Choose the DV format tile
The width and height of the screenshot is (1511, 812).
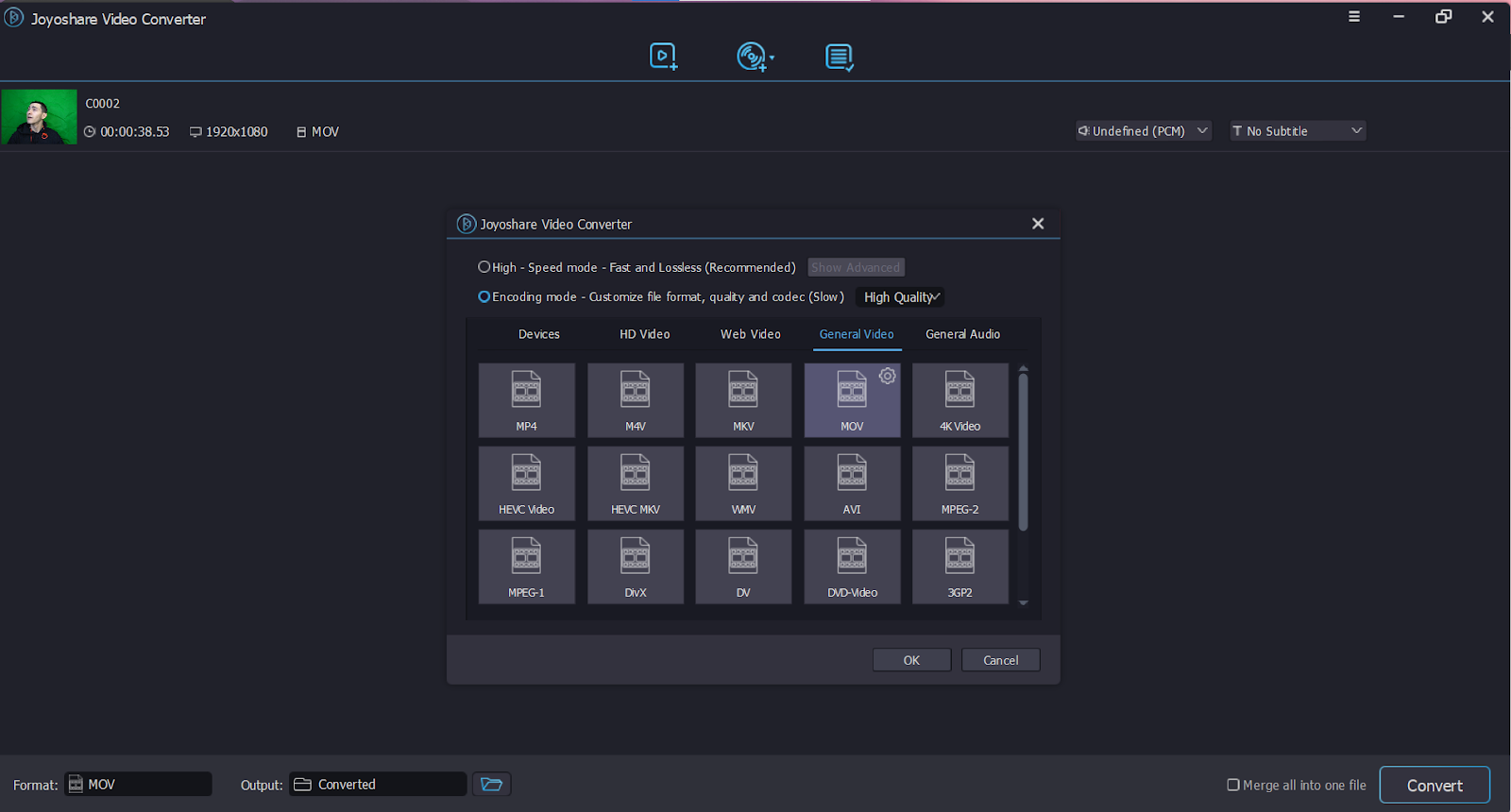tap(743, 567)
